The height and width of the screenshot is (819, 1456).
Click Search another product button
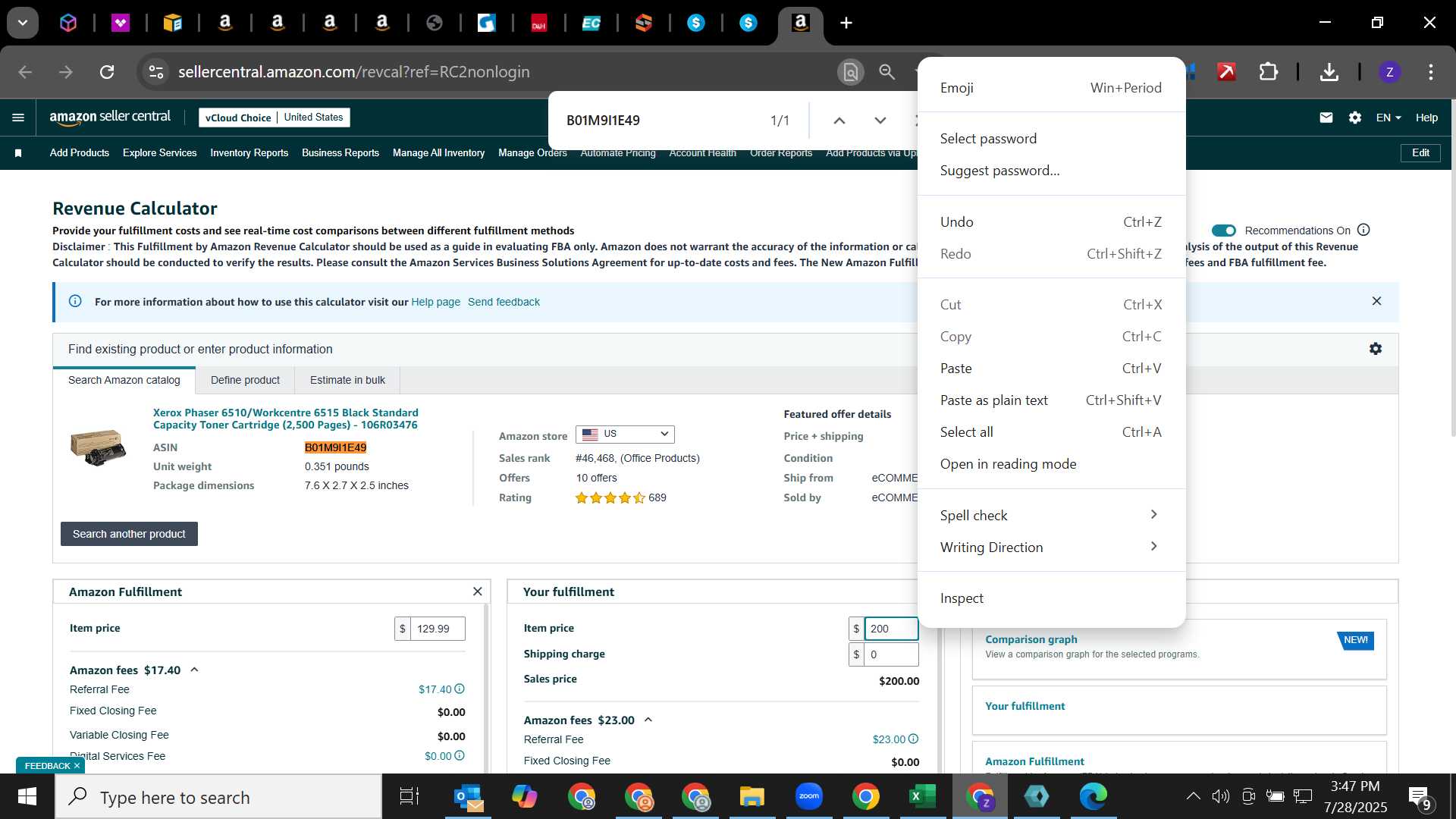(129, 534)
